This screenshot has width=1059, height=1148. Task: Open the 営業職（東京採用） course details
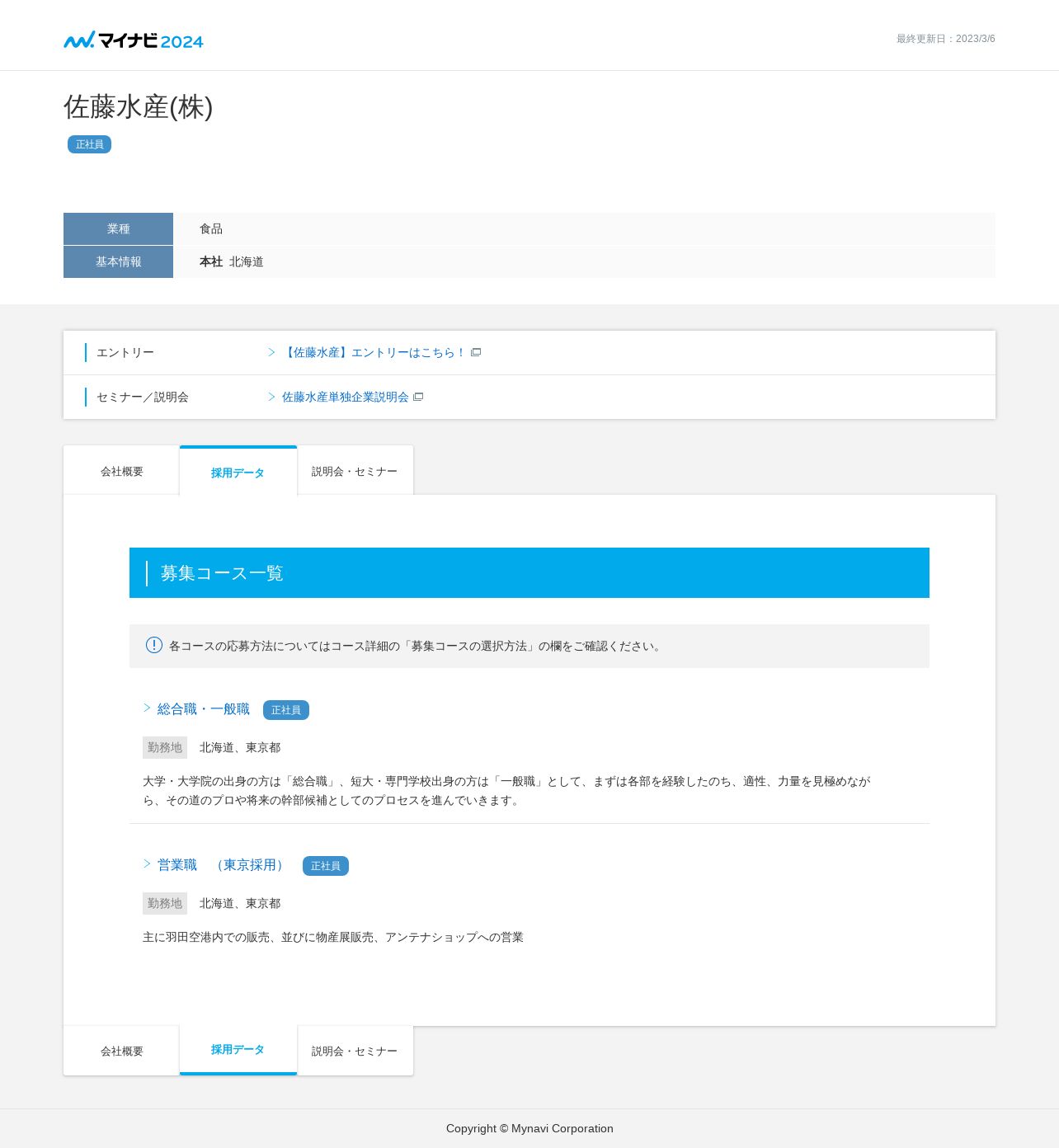[223, 865]
